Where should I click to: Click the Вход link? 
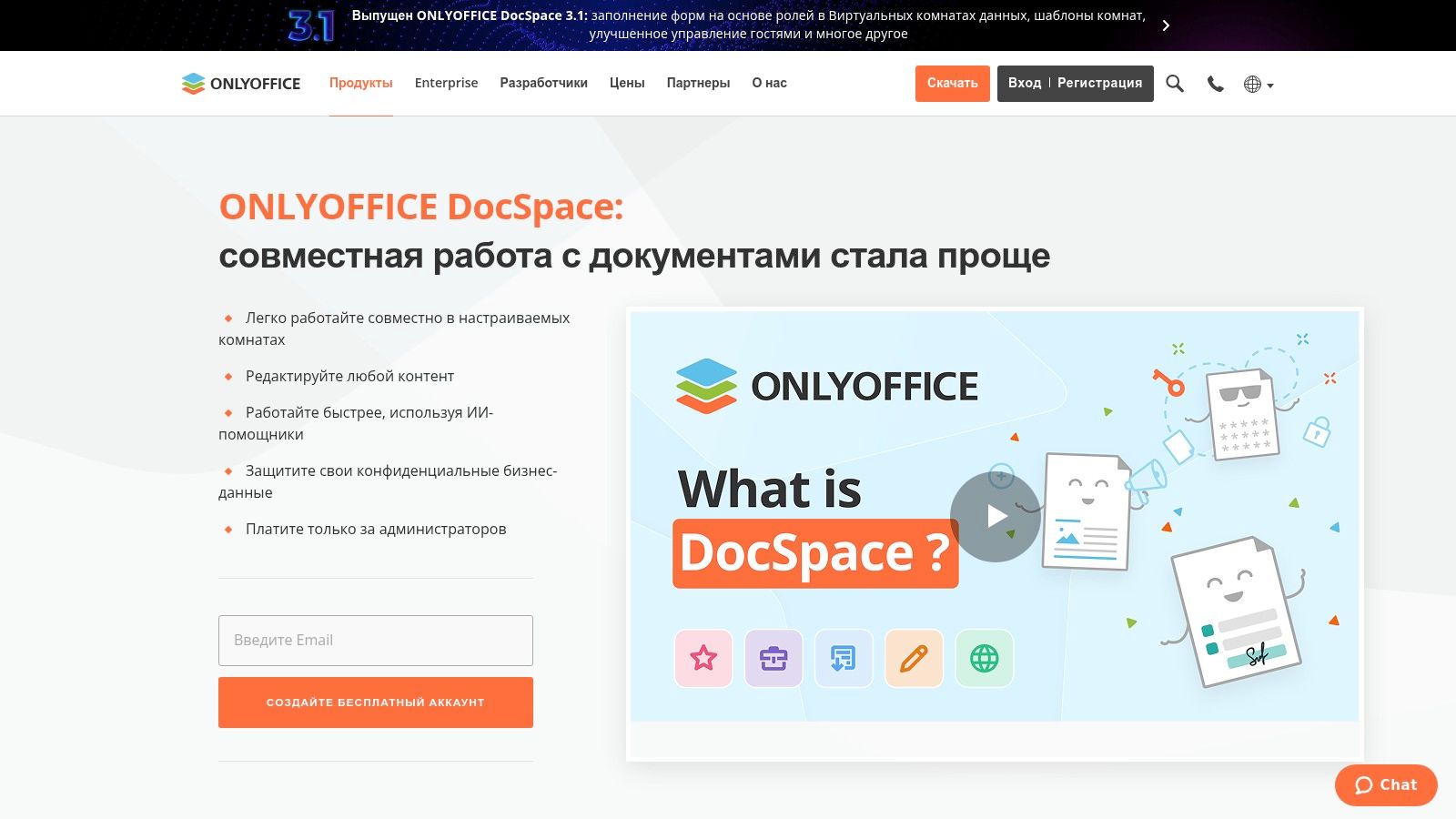tap(1025, 83)
